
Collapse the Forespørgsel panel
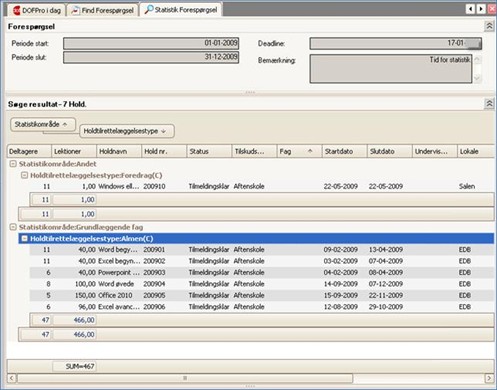[489, 26]
